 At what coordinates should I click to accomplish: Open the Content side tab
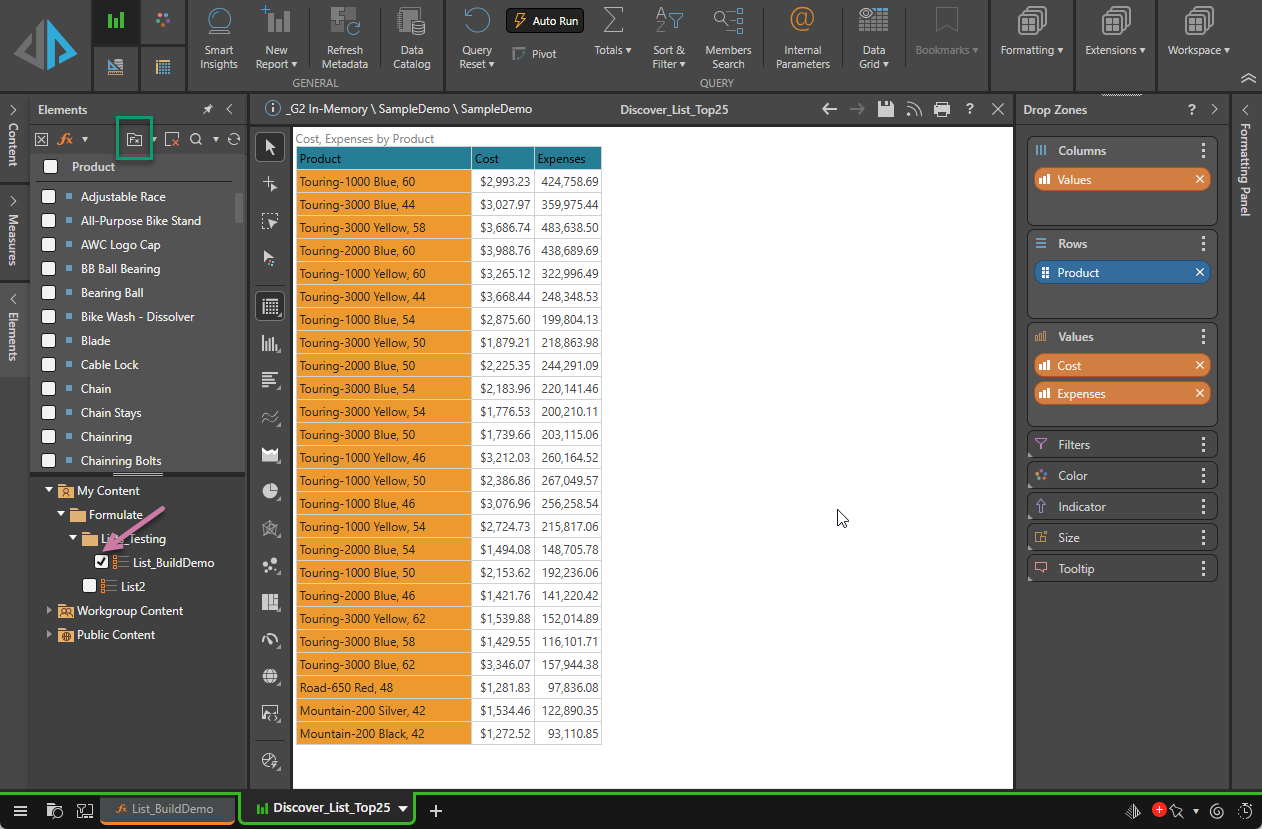13,138
